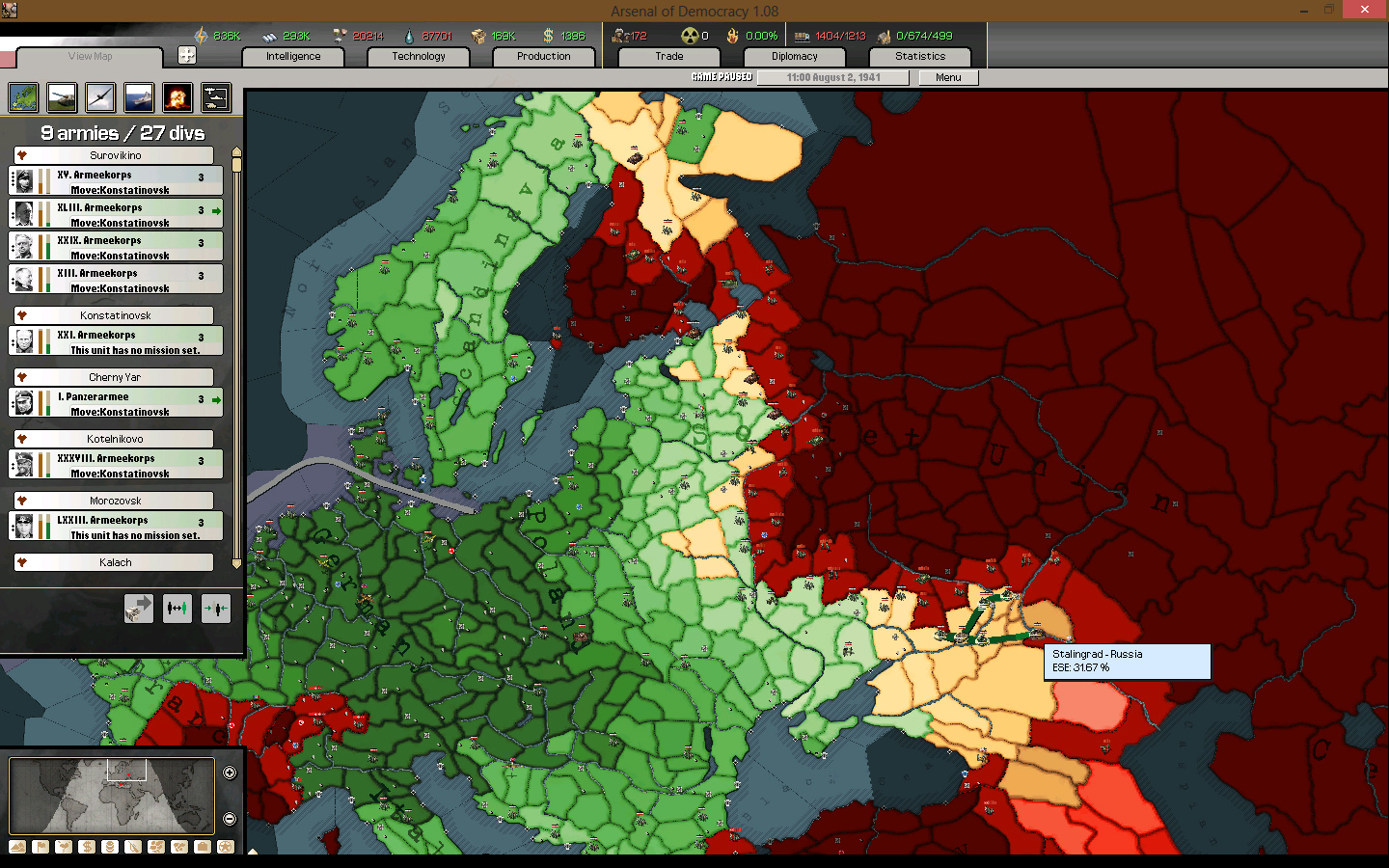Select the Morozovsk province header
Image resolution: width=1389 pixels, height=868 pixels.
click(x=115, y=501)
